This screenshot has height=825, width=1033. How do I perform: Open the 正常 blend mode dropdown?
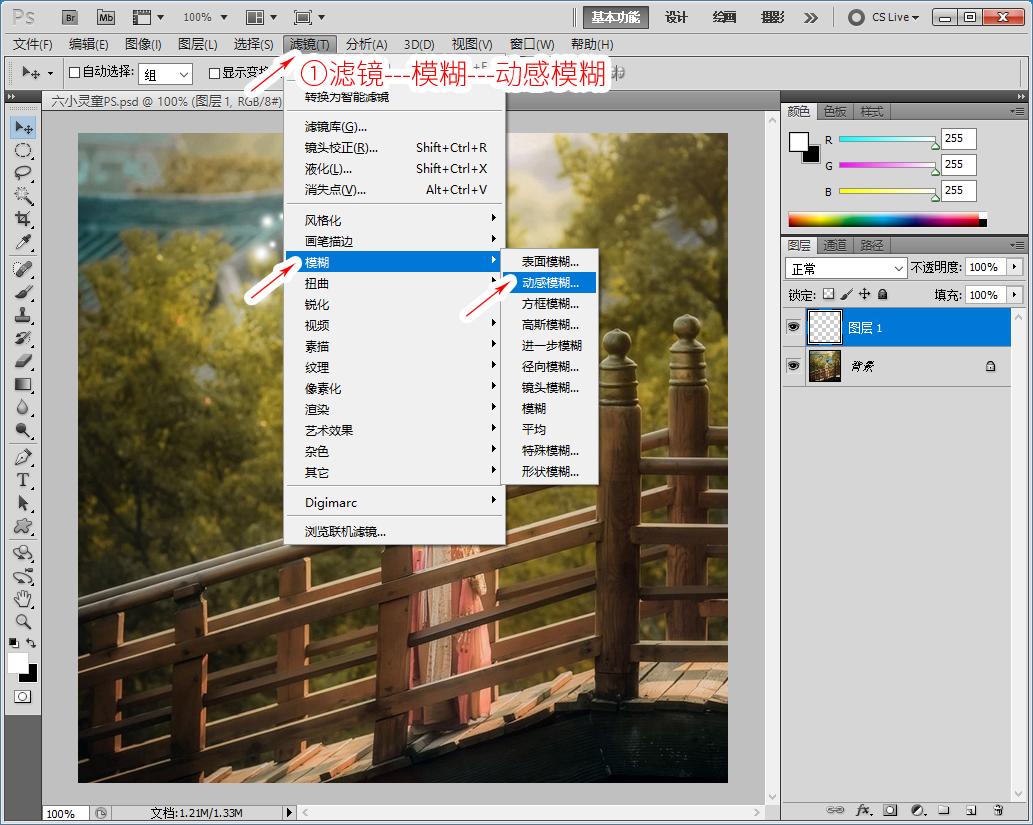846,268
